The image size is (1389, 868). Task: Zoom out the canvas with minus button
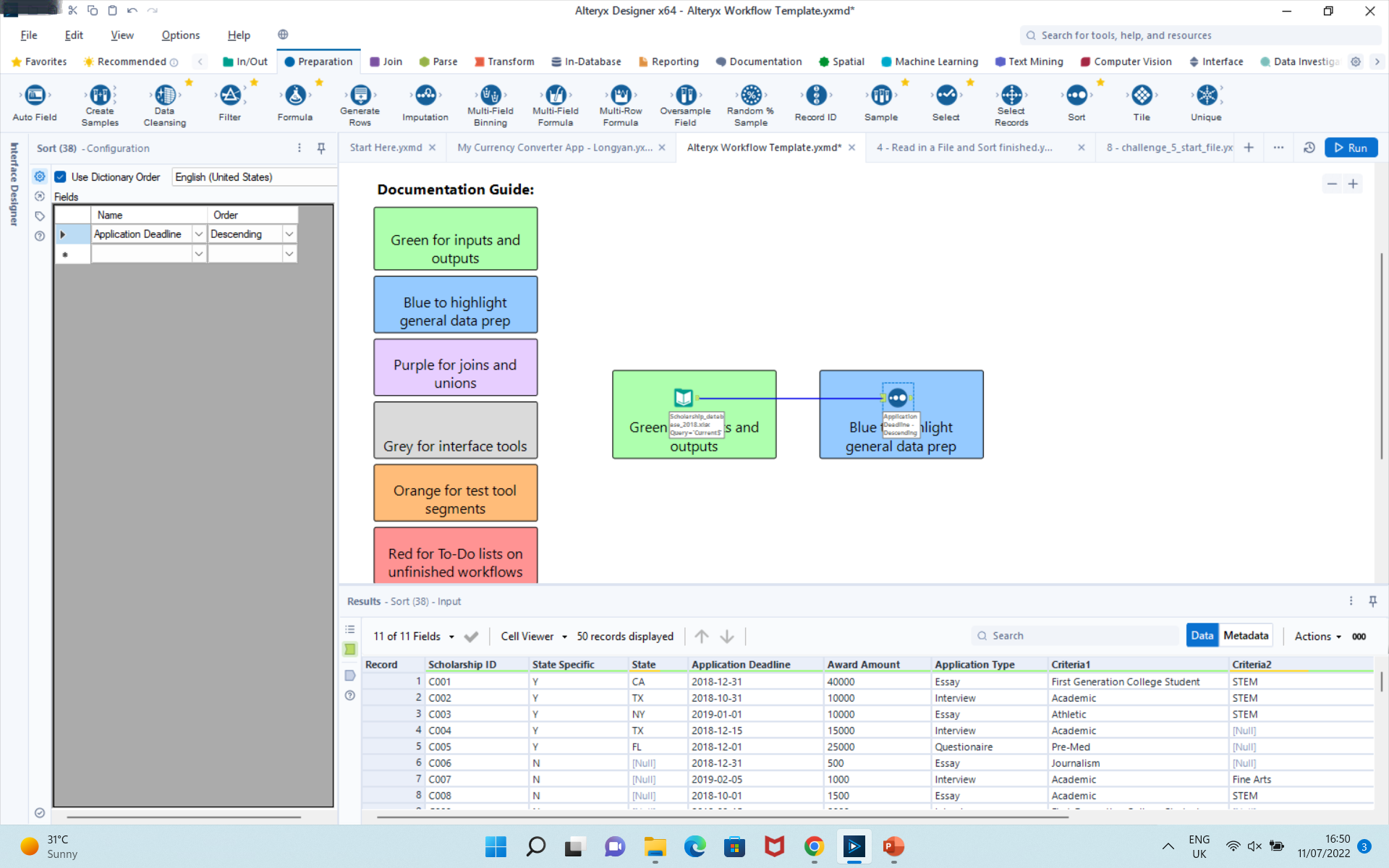[1332, 184]
